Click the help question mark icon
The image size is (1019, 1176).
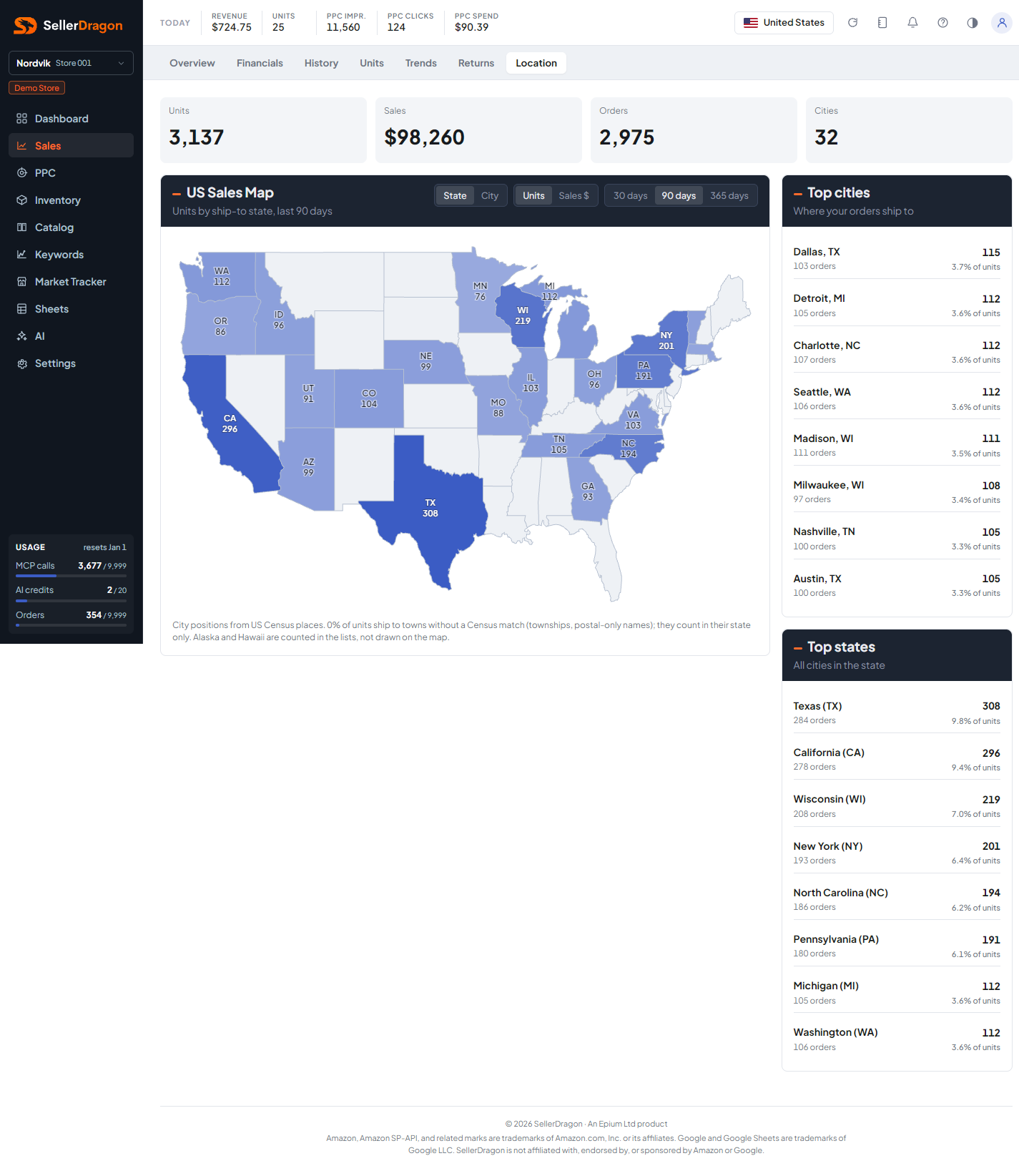click(x=942, y=23)
